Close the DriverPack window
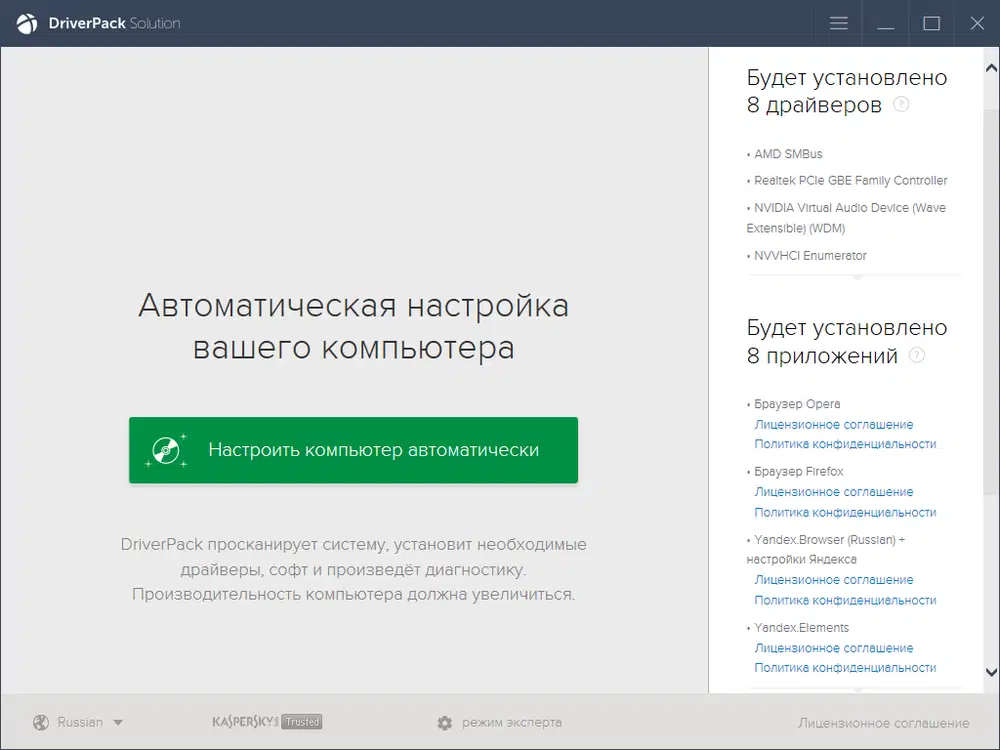 pos(977,24)
